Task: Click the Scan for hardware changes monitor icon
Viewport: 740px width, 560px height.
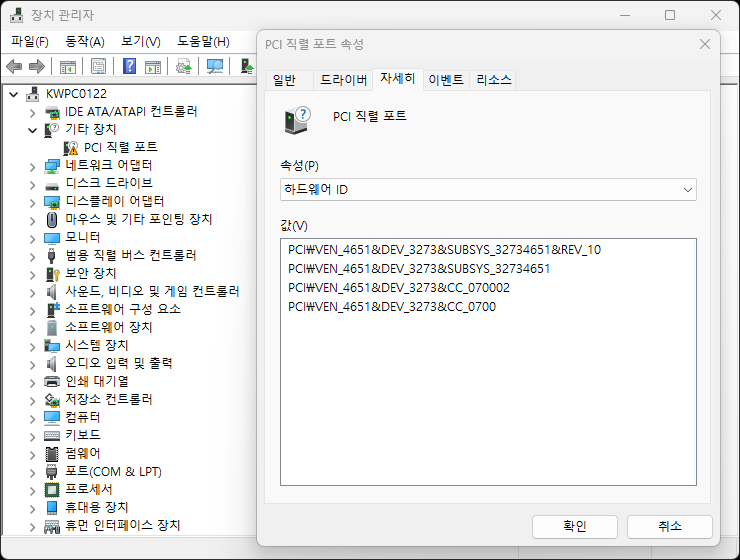Action: tap(215, 67)
